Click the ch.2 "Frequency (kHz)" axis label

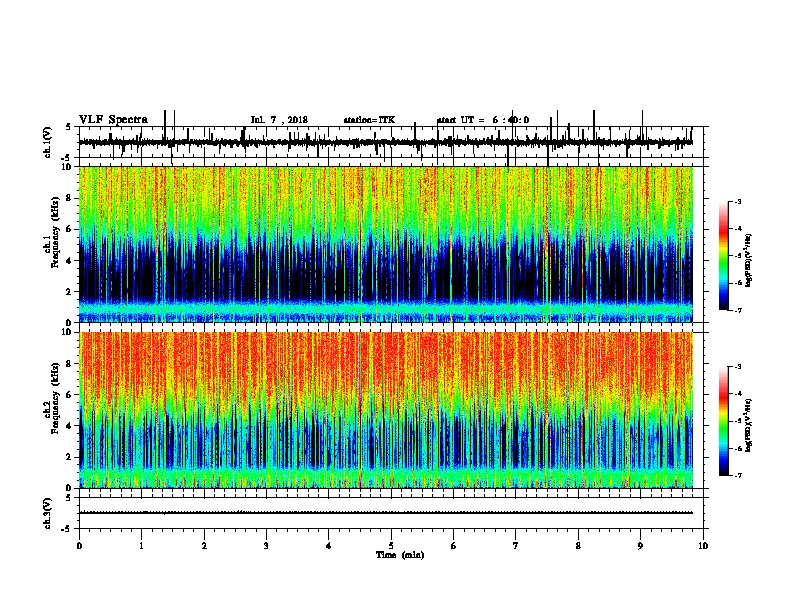55,397
